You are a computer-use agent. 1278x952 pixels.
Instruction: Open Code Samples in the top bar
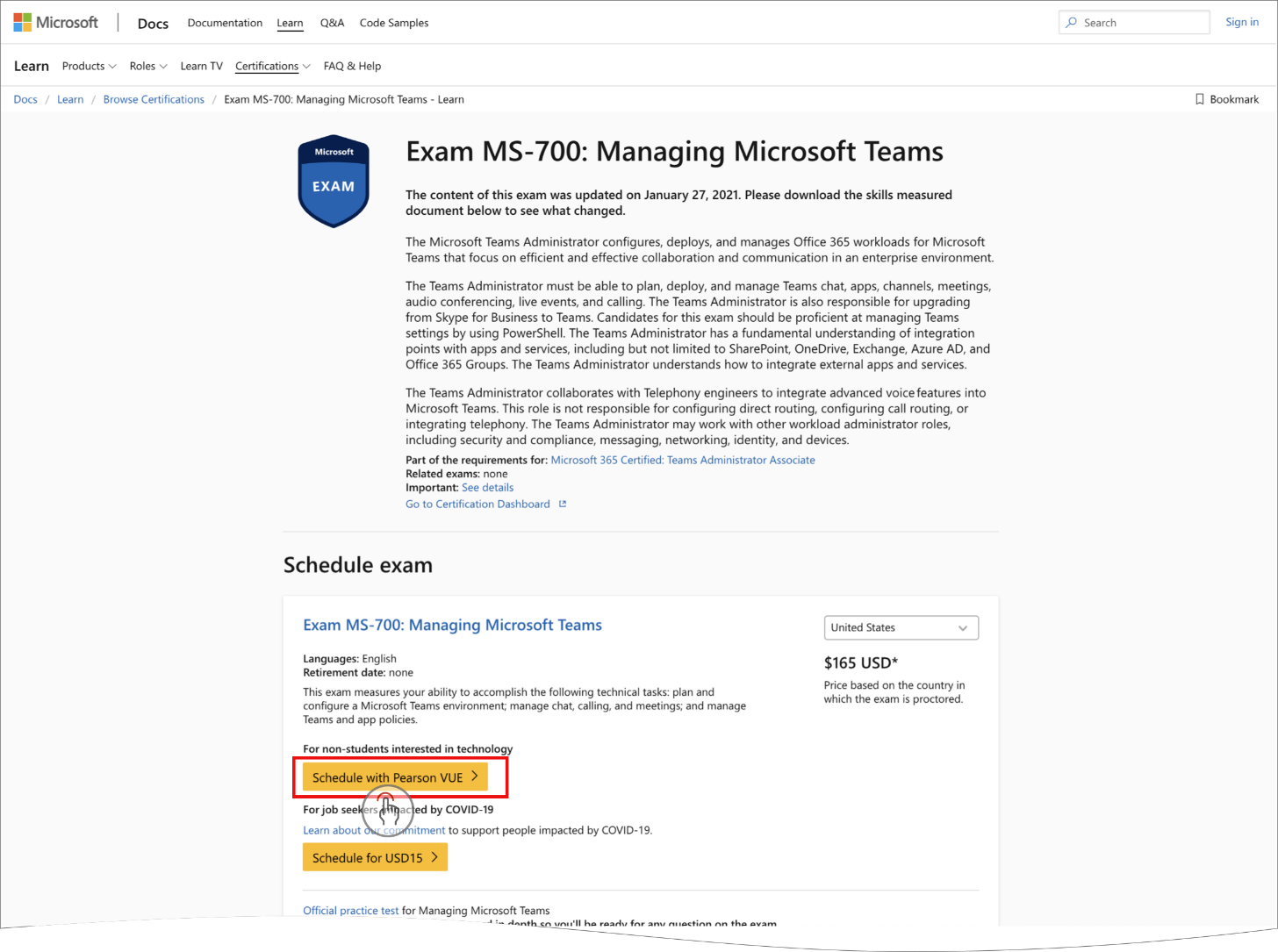click(394, 23)
